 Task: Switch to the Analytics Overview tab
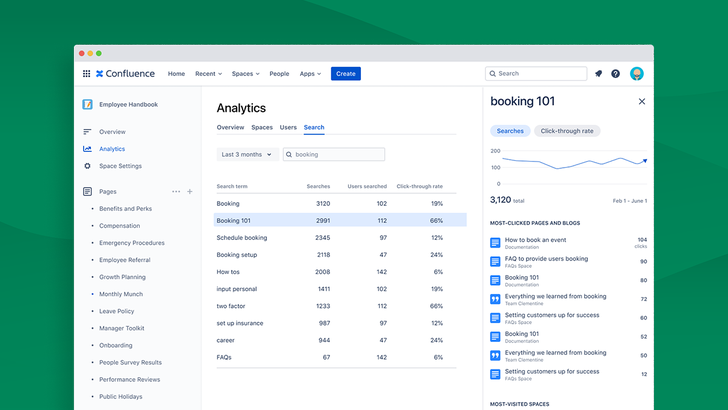tap(230, 127)
